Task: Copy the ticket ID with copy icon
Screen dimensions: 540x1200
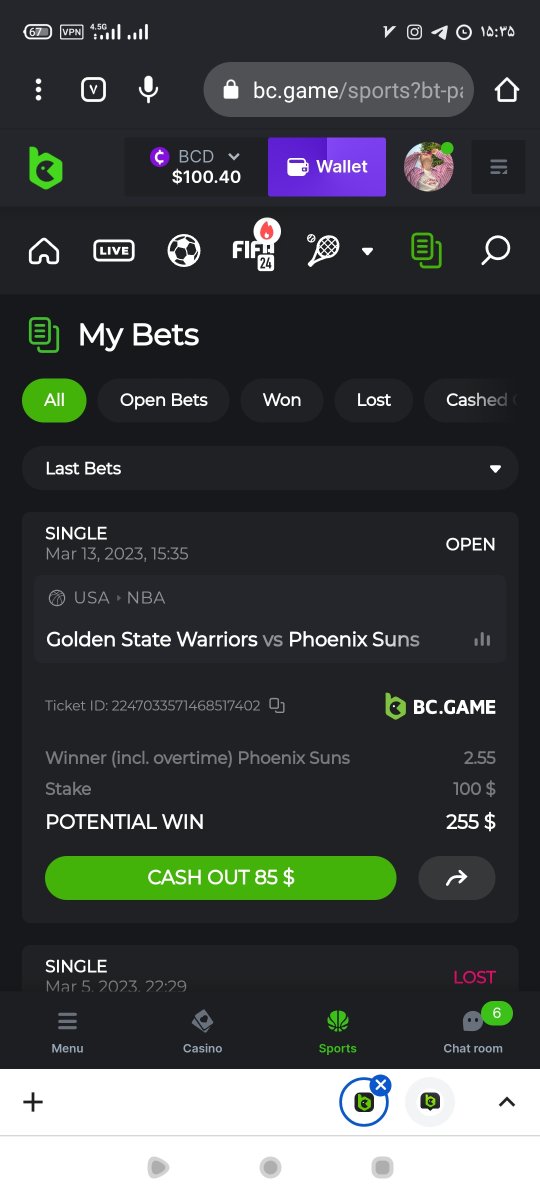Action: pyautogui.click(x=278, y=706)
